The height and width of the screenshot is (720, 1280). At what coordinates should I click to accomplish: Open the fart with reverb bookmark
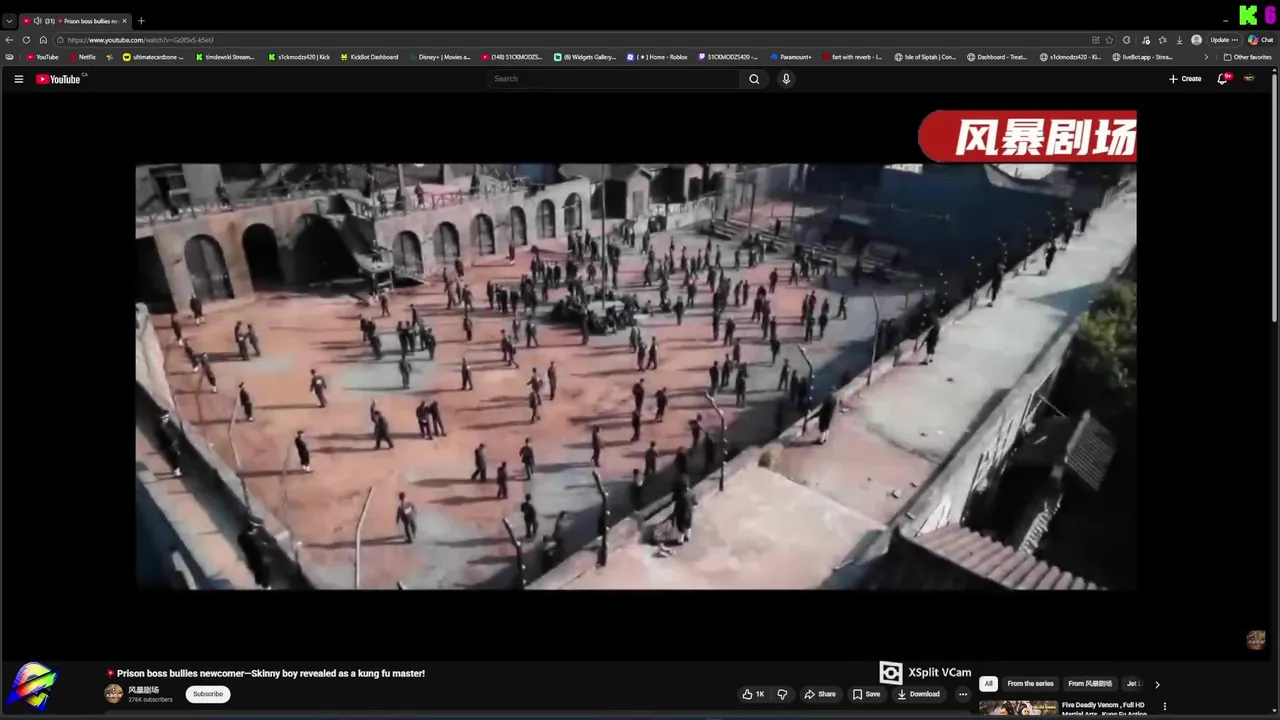pos(852,57)
